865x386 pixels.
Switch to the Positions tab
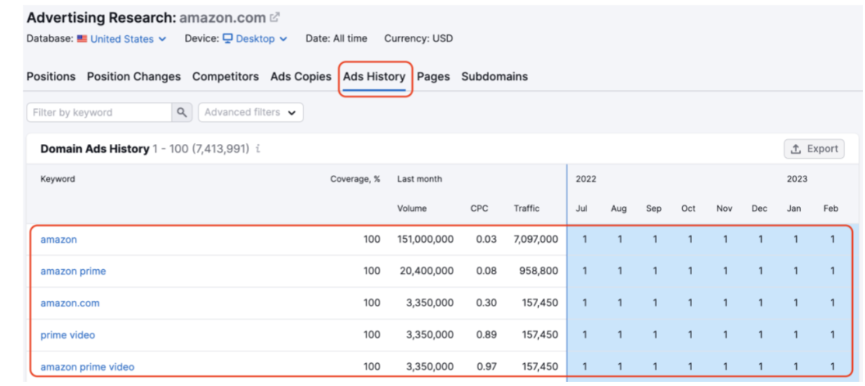[51, 77]
